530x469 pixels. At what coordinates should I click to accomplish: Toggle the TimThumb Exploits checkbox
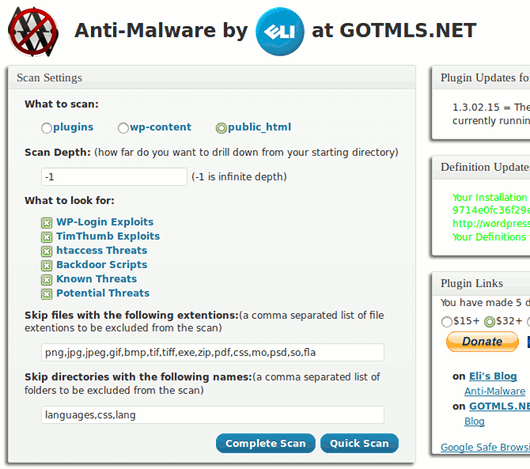pyautogui.click(x=47, y=237)
